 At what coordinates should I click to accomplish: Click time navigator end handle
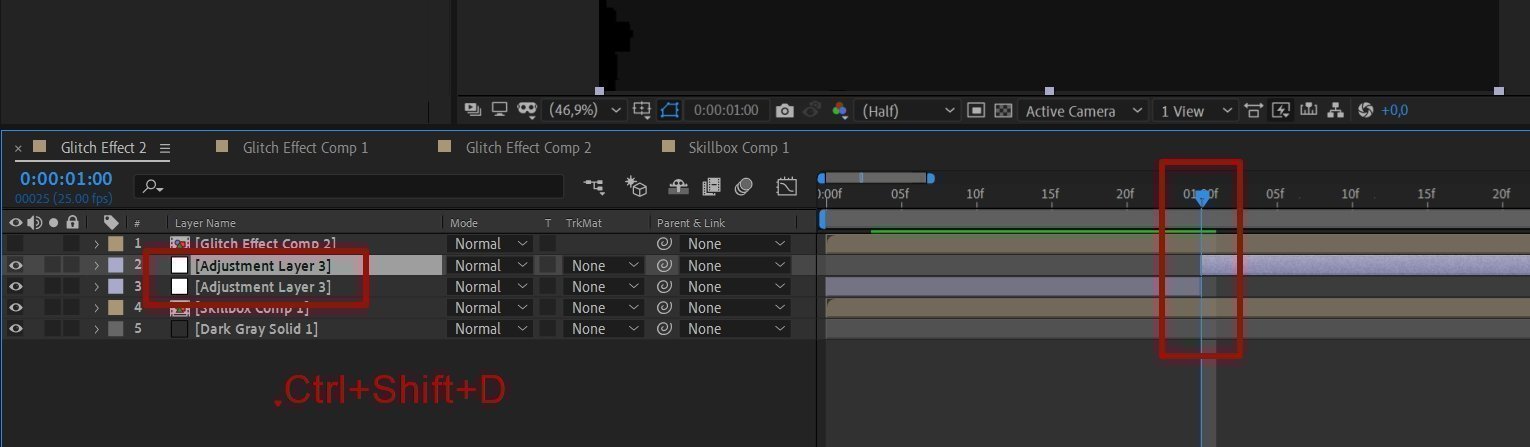(930, 178)
